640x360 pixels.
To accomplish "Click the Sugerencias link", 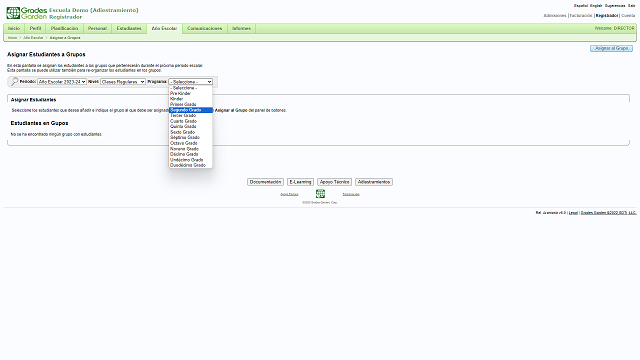I will pos(615,6).
